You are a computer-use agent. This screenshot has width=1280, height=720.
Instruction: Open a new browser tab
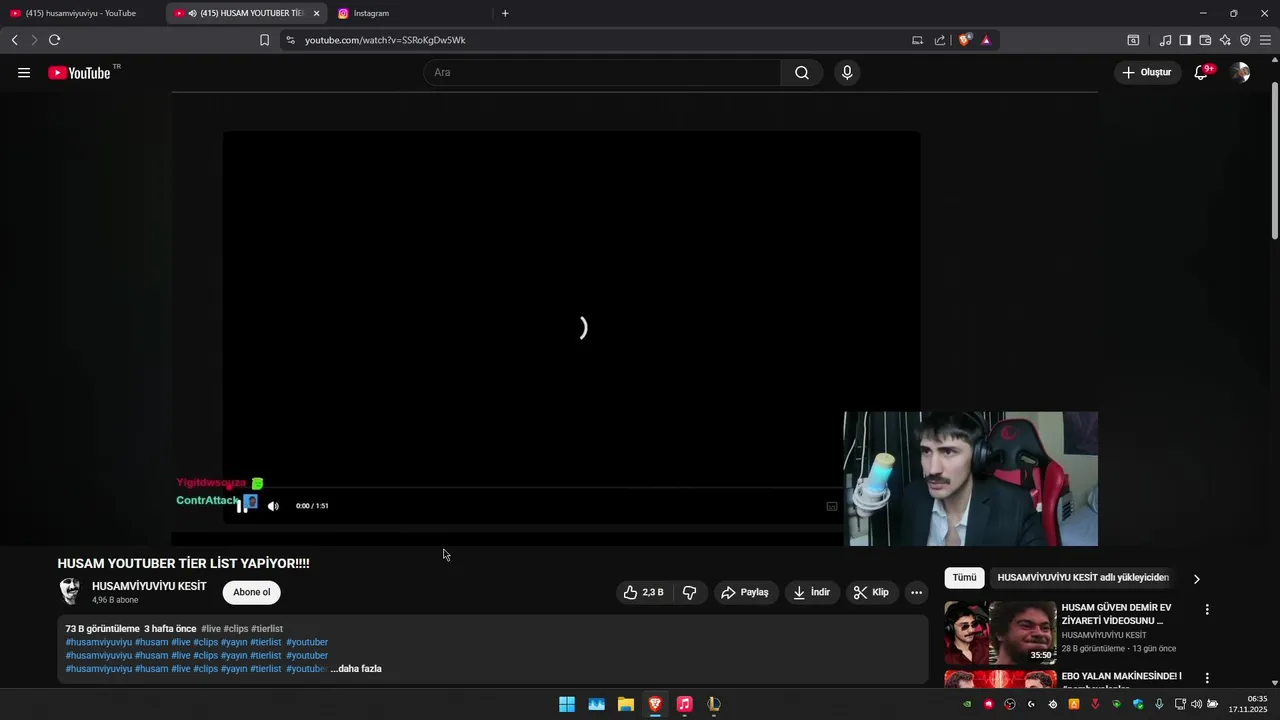coord(505,13)
